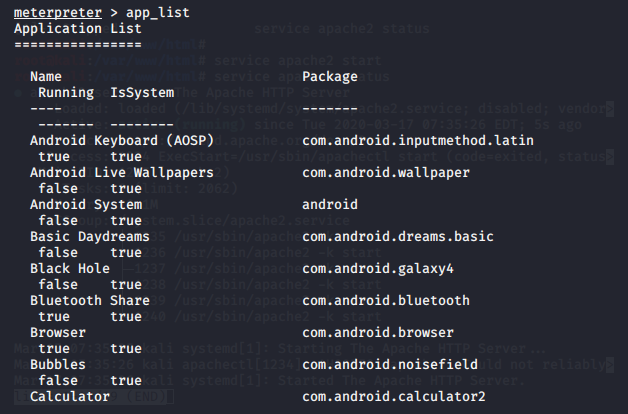This screenshot has width=628, height=414.
Task: Click the com.android.wallpaper package text
Action: (385, 172)
